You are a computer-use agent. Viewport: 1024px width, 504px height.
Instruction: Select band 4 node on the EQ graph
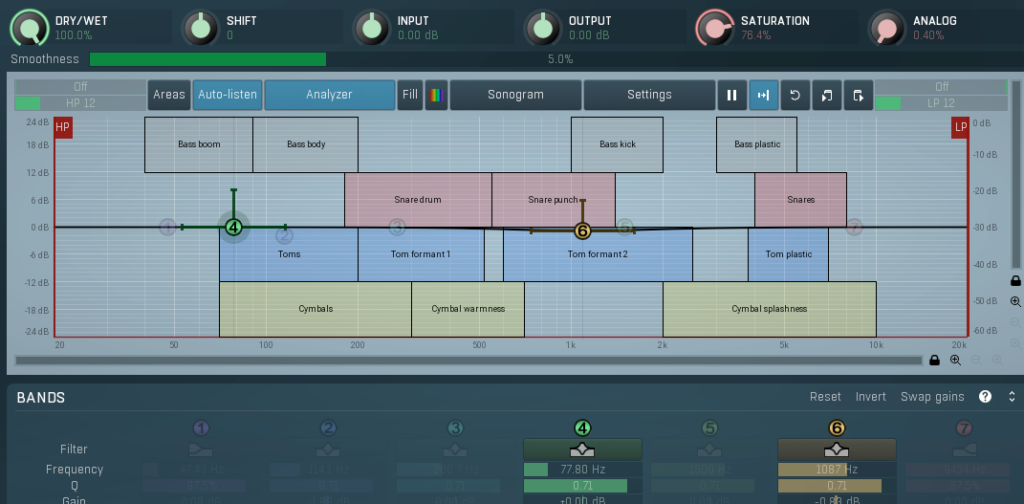pos(233,227)
